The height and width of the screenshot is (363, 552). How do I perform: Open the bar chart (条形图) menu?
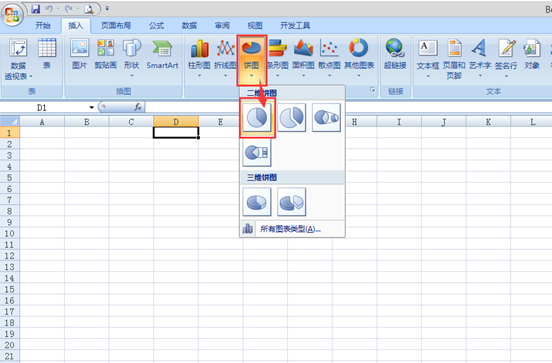click(x=278, y=58)
